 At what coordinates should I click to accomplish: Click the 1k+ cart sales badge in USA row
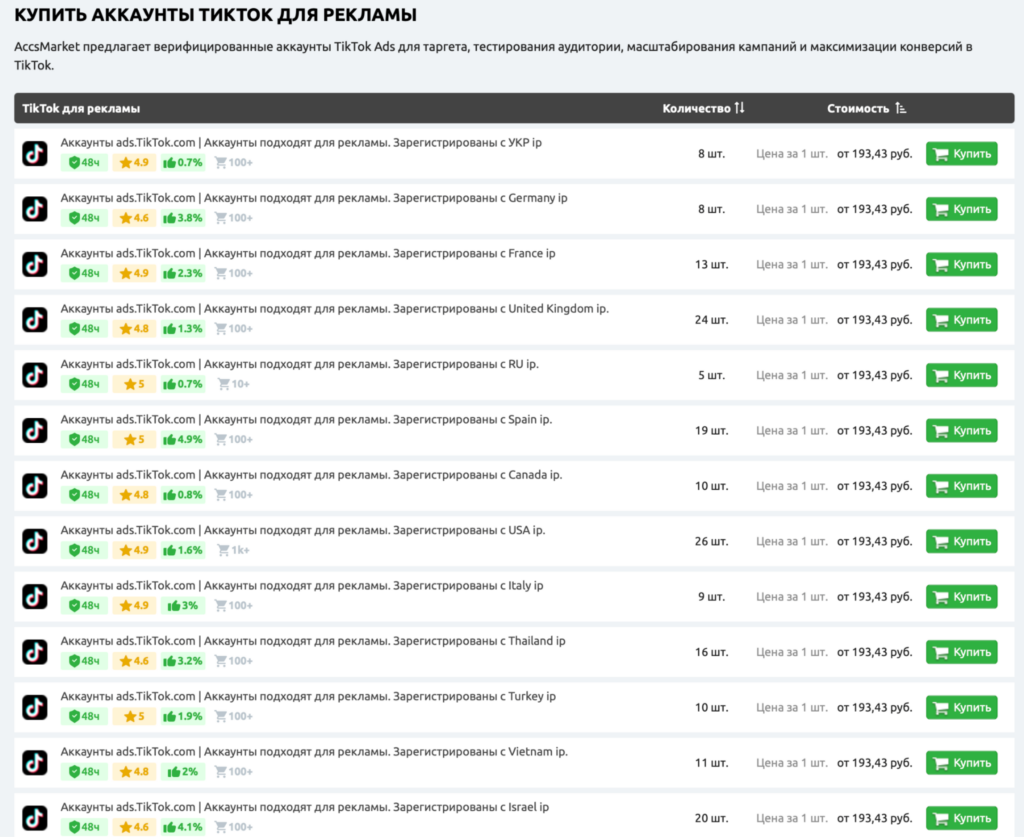tap(234, 550)
